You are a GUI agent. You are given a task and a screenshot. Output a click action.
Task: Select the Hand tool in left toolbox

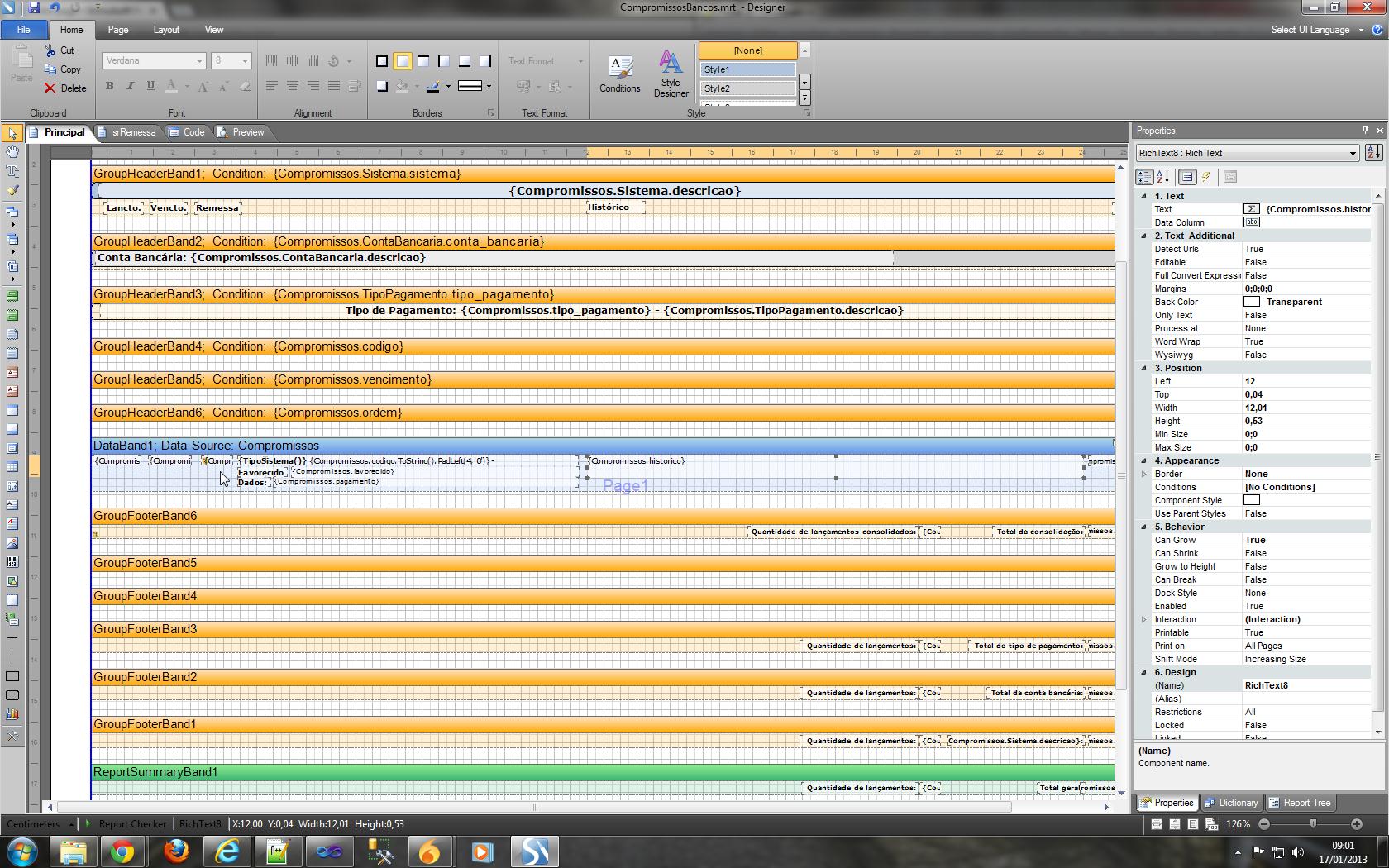(x=12, y=151)
